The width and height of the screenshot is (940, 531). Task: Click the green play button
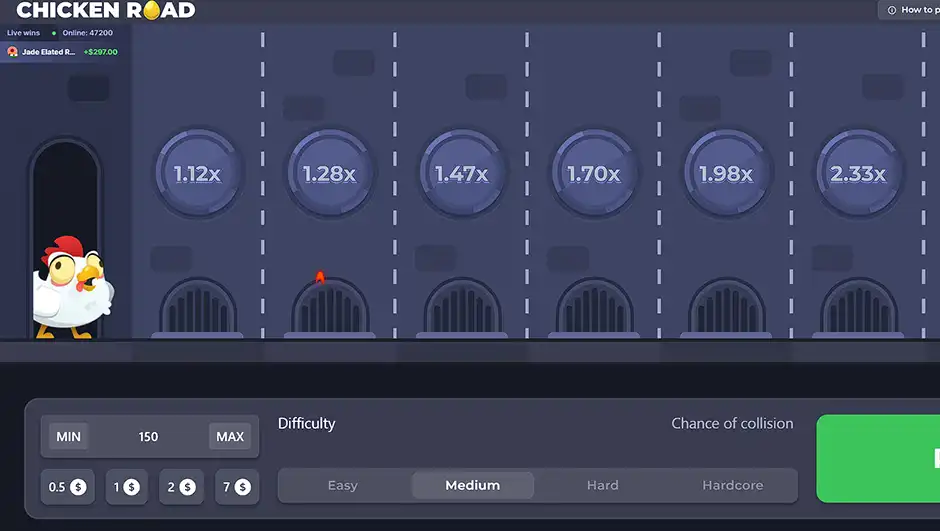[878, 458]
